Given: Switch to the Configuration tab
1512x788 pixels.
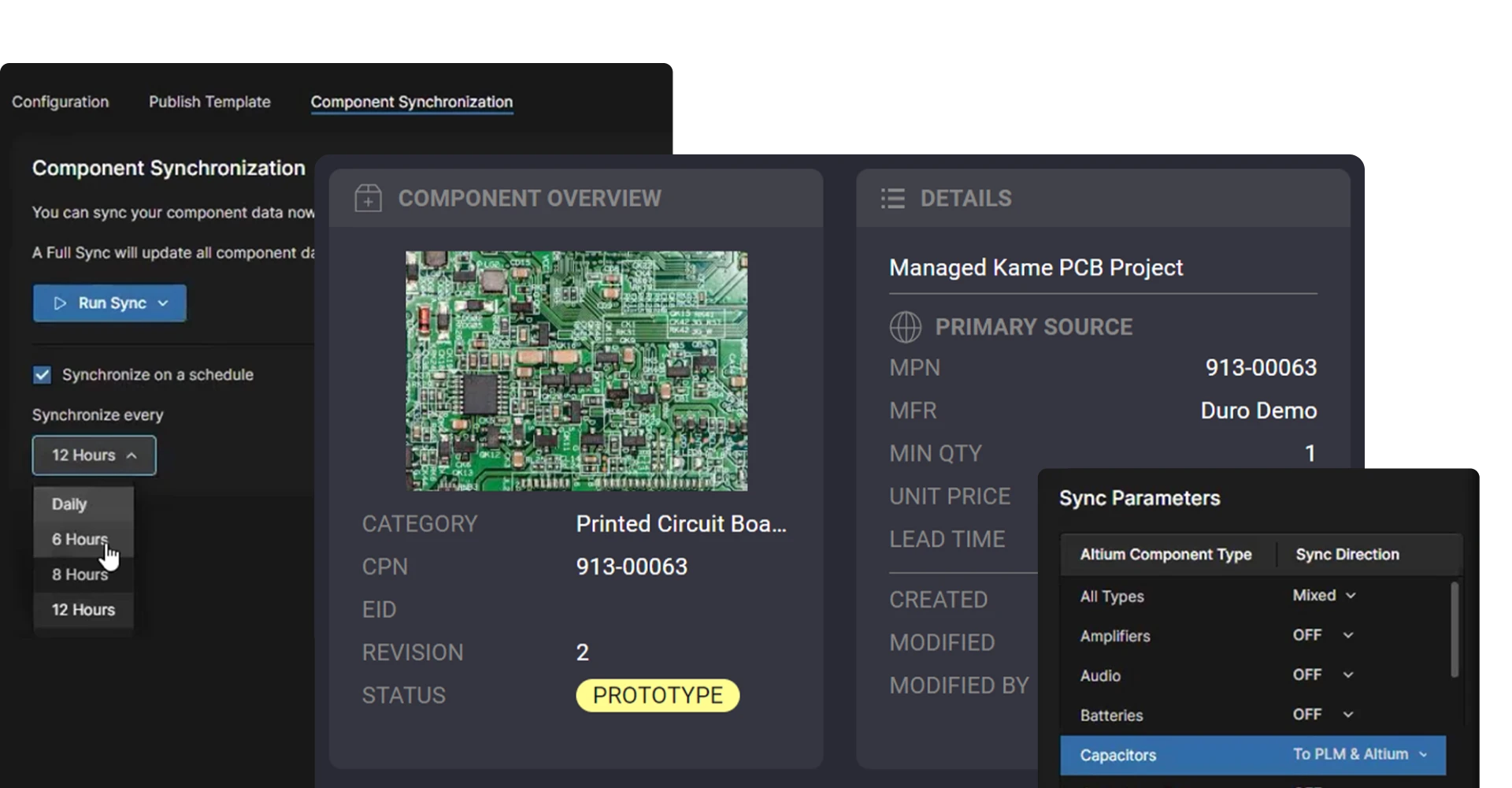Looking at the screenshot, I should tap(61, 102).
